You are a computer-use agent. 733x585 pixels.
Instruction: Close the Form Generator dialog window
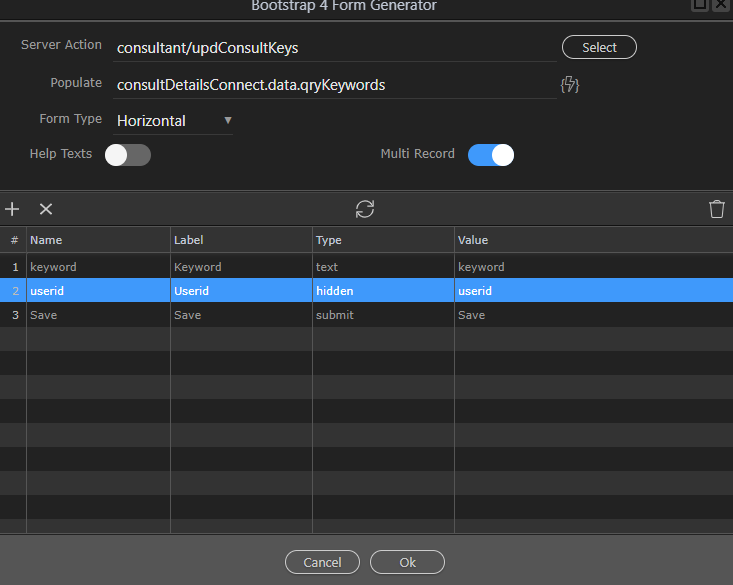coord(721,4)
